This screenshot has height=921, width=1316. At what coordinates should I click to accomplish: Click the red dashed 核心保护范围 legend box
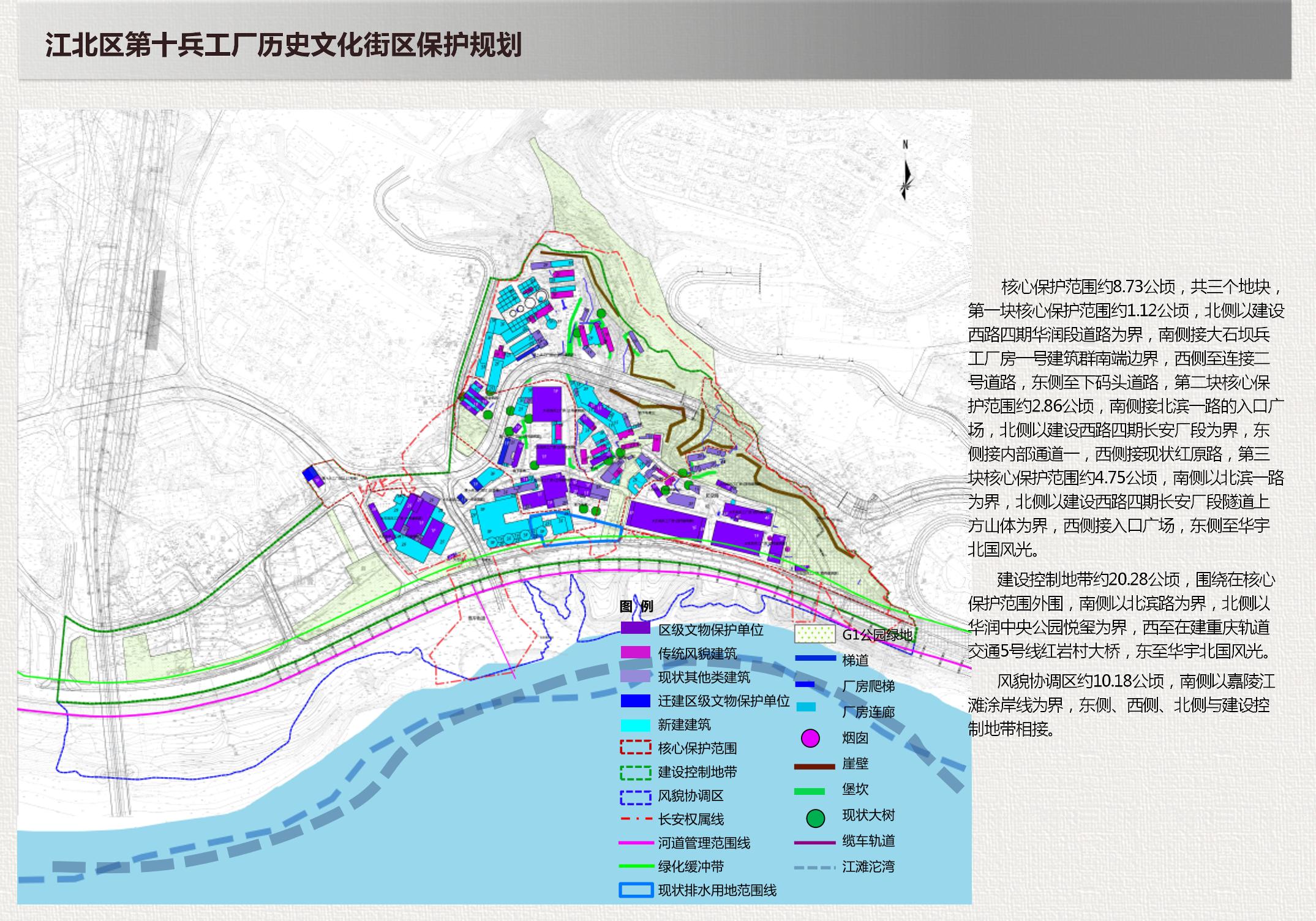point(635,748)
